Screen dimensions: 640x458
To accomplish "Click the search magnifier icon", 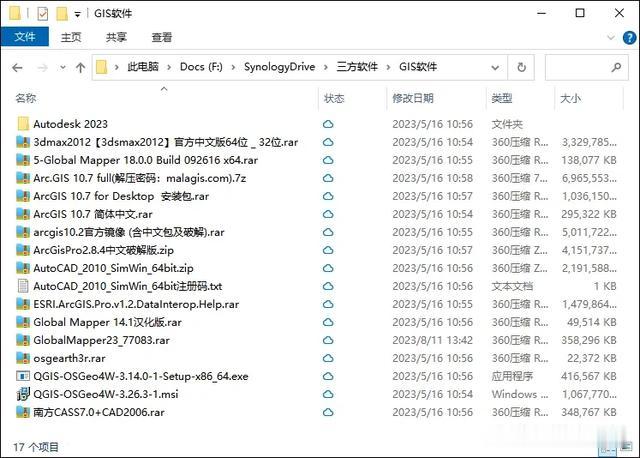I will [616, 67].
